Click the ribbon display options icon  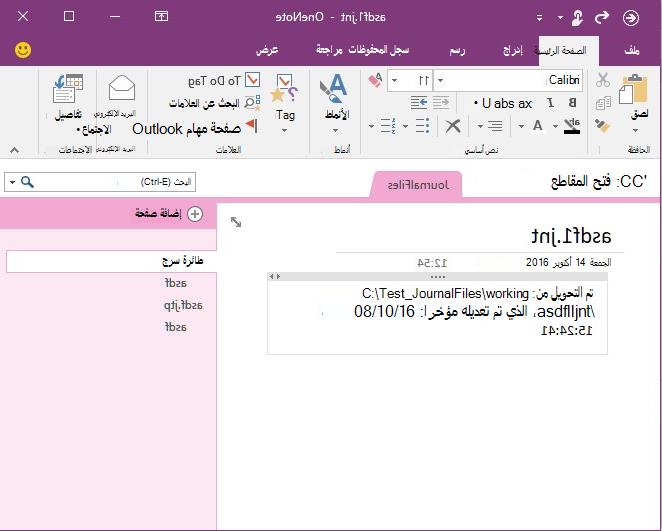(161, 16)
